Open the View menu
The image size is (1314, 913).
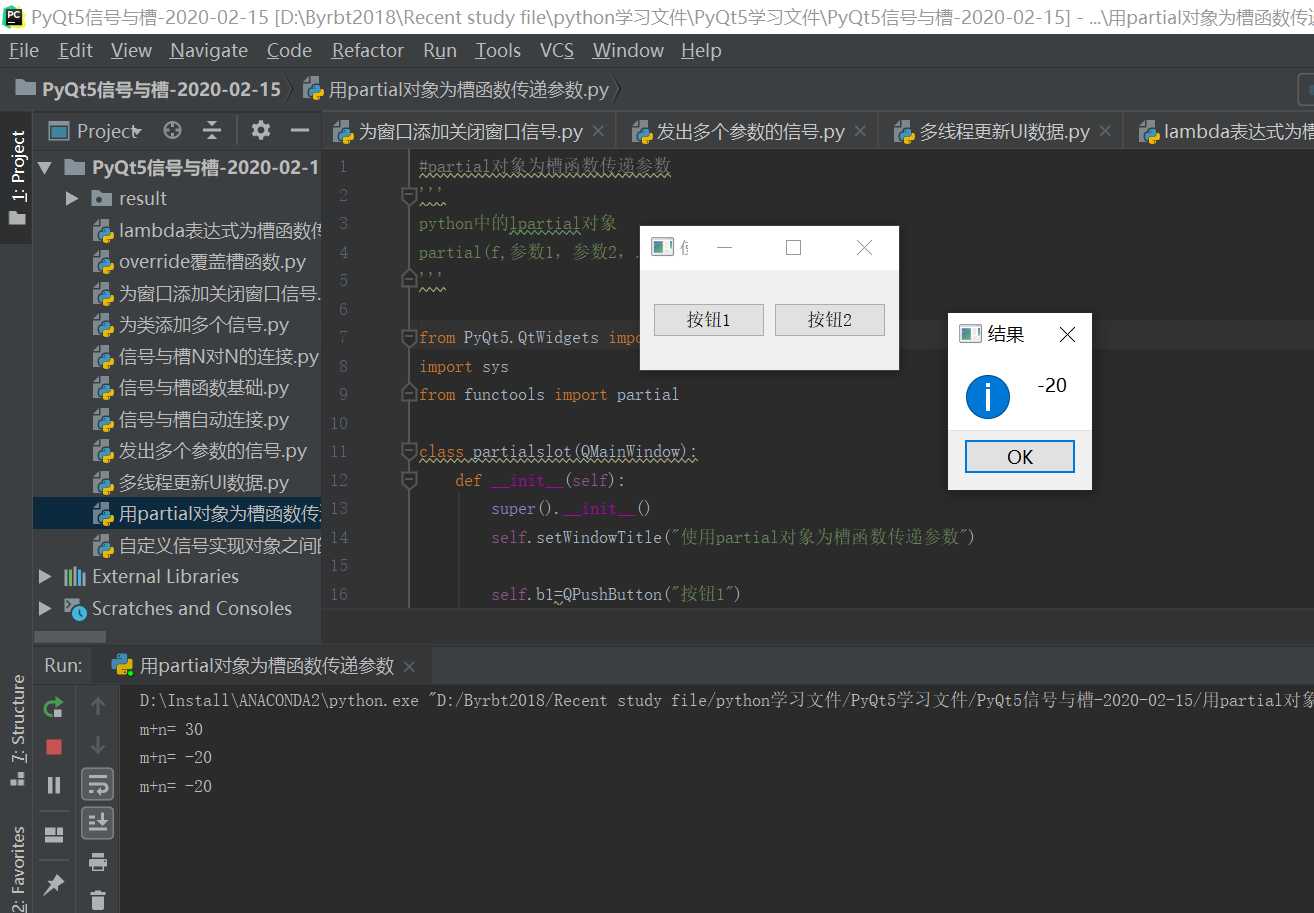tap(131, 50)
